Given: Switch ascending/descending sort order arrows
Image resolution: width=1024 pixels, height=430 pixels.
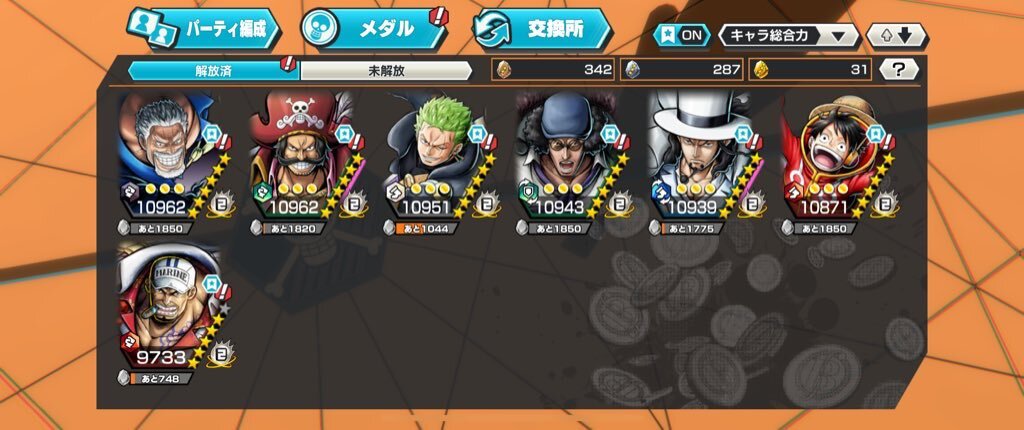Looking at the screenshot, I should coord(897,35).
